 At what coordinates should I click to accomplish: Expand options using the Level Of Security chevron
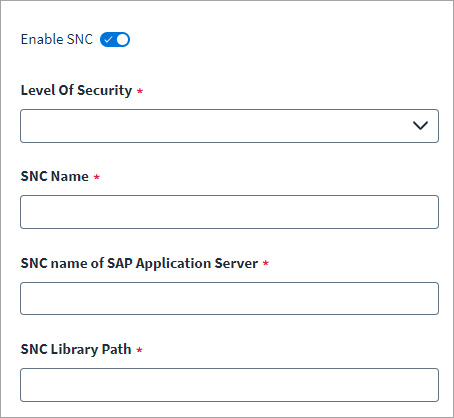tap(420, 126)
